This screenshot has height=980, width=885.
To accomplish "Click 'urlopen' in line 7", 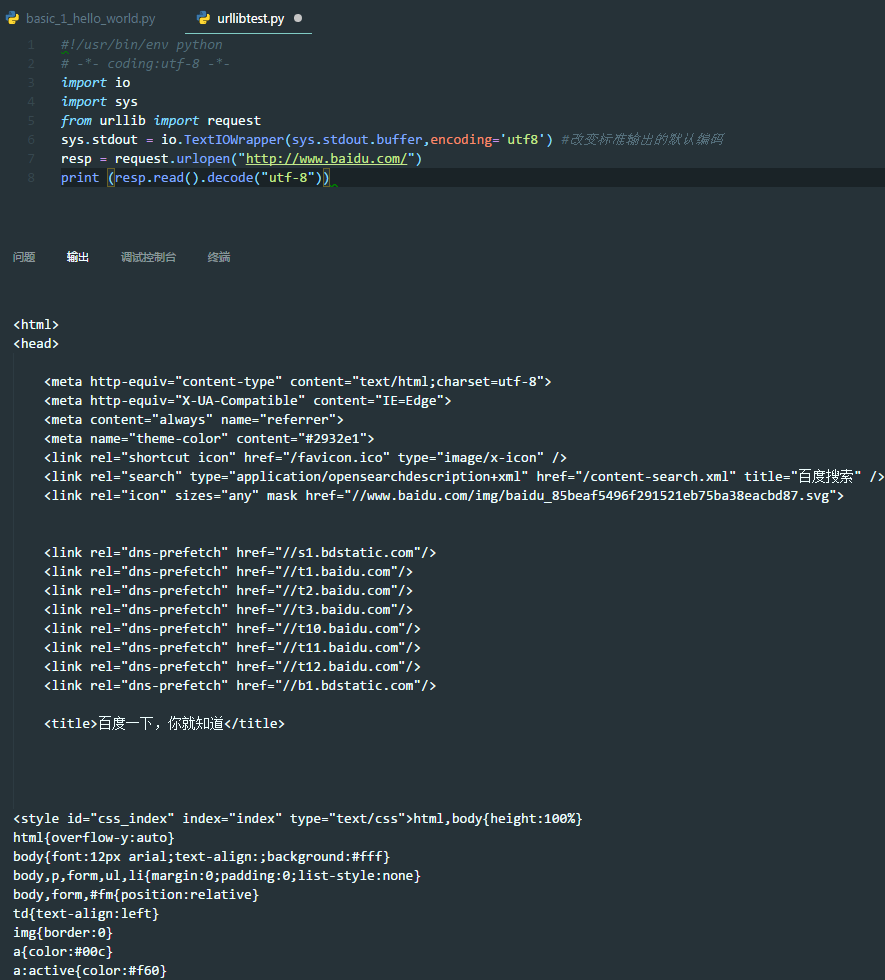I will [203, 159].
